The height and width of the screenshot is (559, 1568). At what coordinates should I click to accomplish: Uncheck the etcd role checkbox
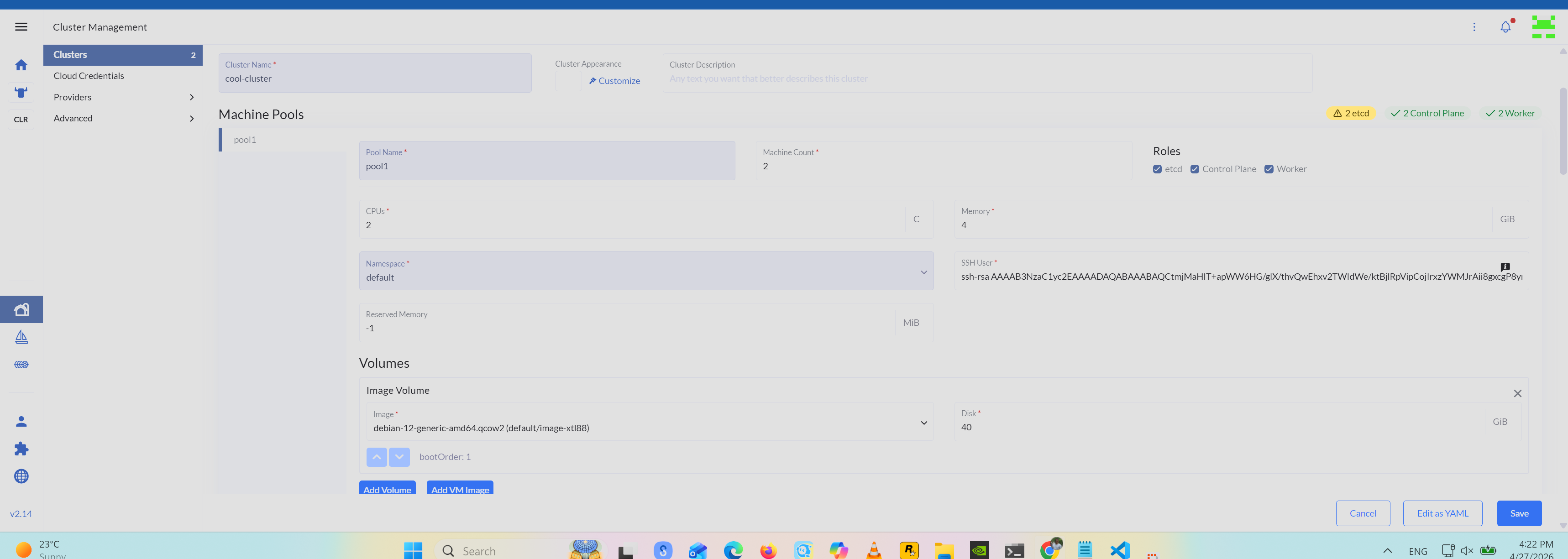(1157, 169)
